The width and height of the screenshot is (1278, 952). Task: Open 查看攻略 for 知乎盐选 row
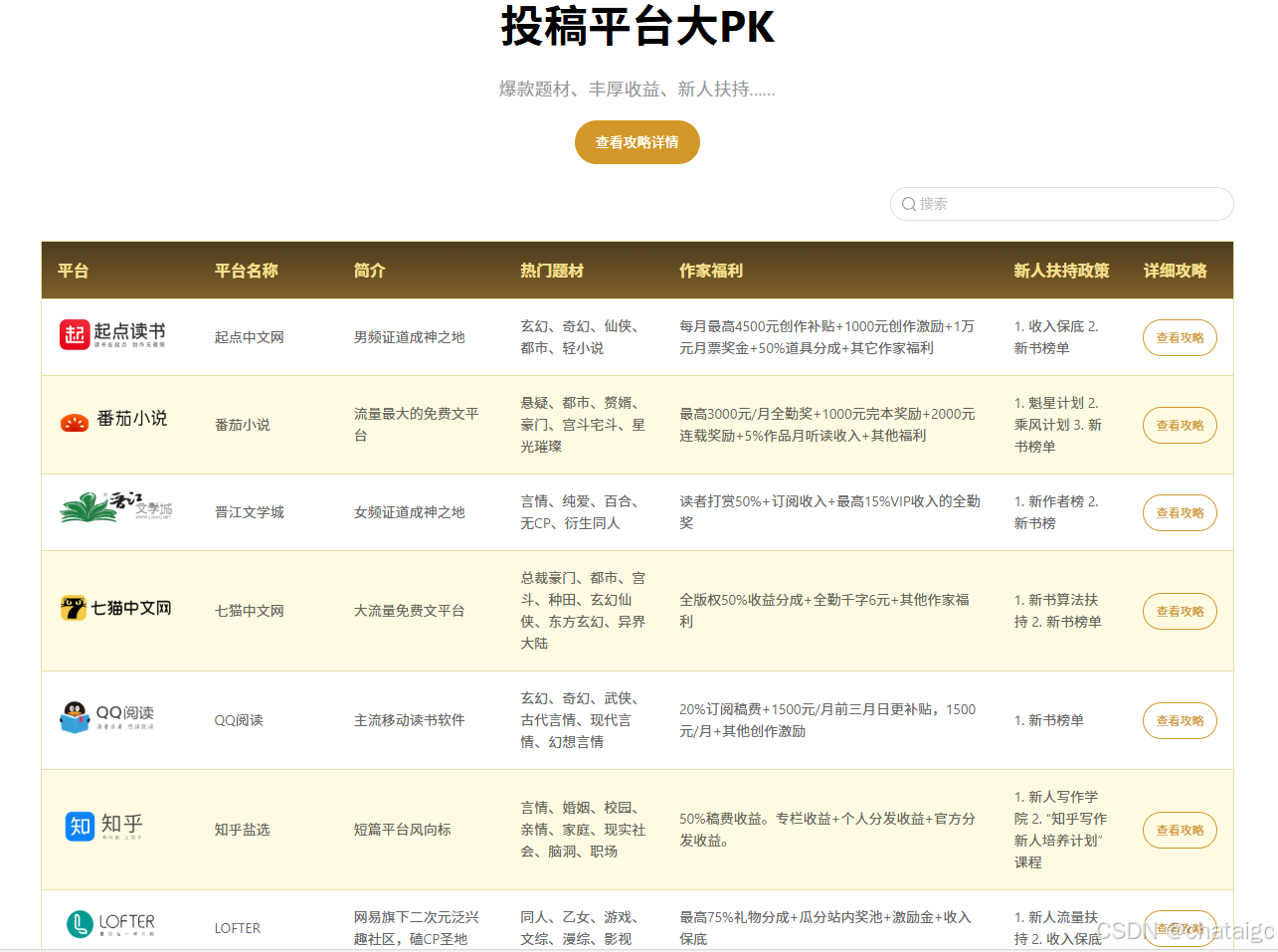[x=1180, y=831]
